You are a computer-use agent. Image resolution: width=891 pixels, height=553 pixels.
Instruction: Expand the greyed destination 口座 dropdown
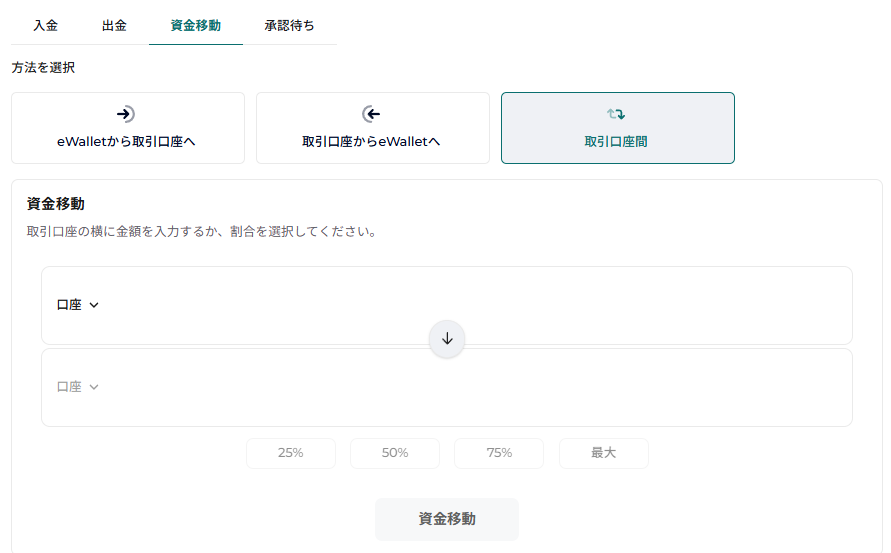(x=78, y=387)
